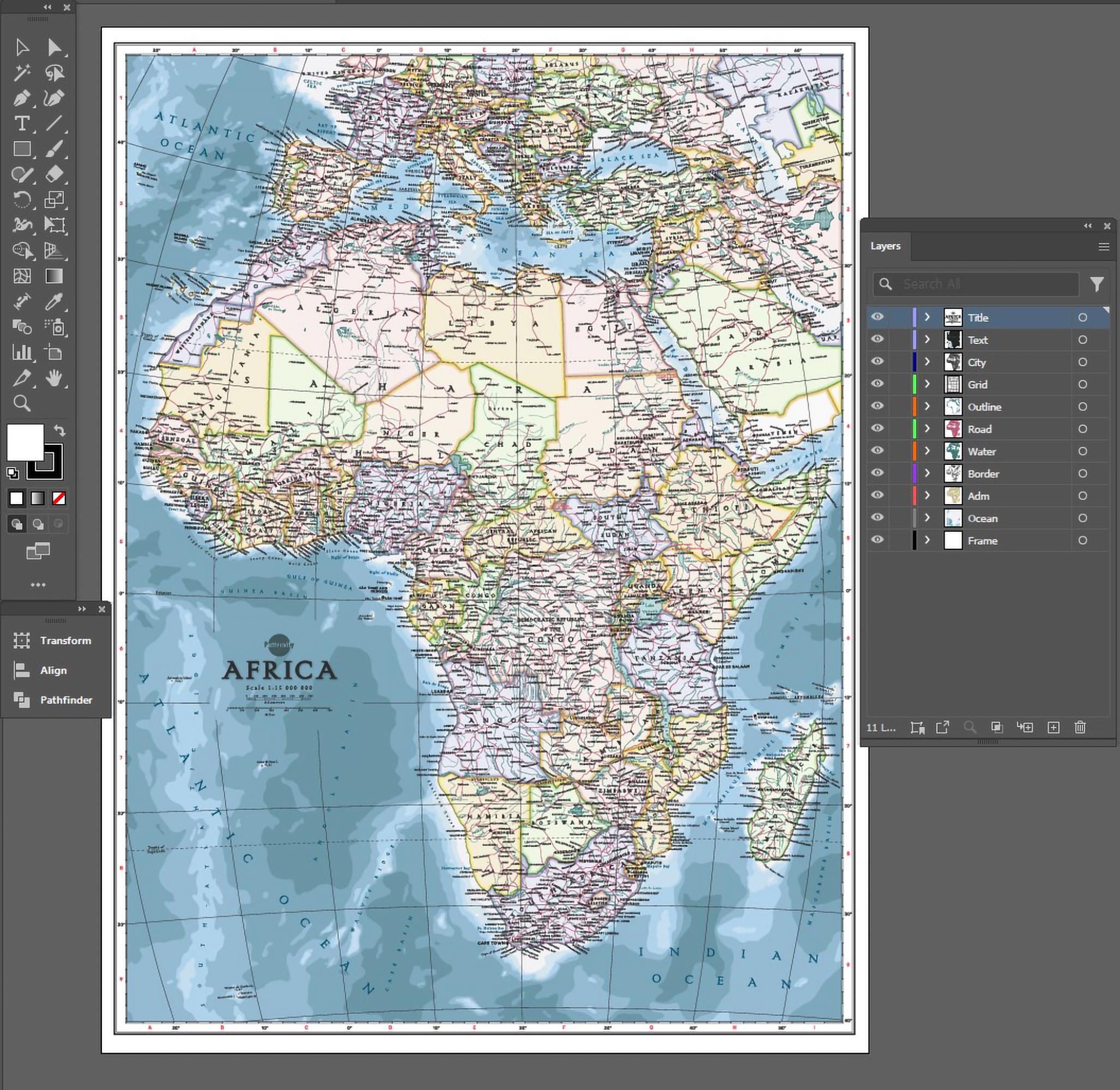Viewport: 1120px width, 1090px height.
Task: Open the Layers panel hamburger menu
Action: click(1104, 247)
